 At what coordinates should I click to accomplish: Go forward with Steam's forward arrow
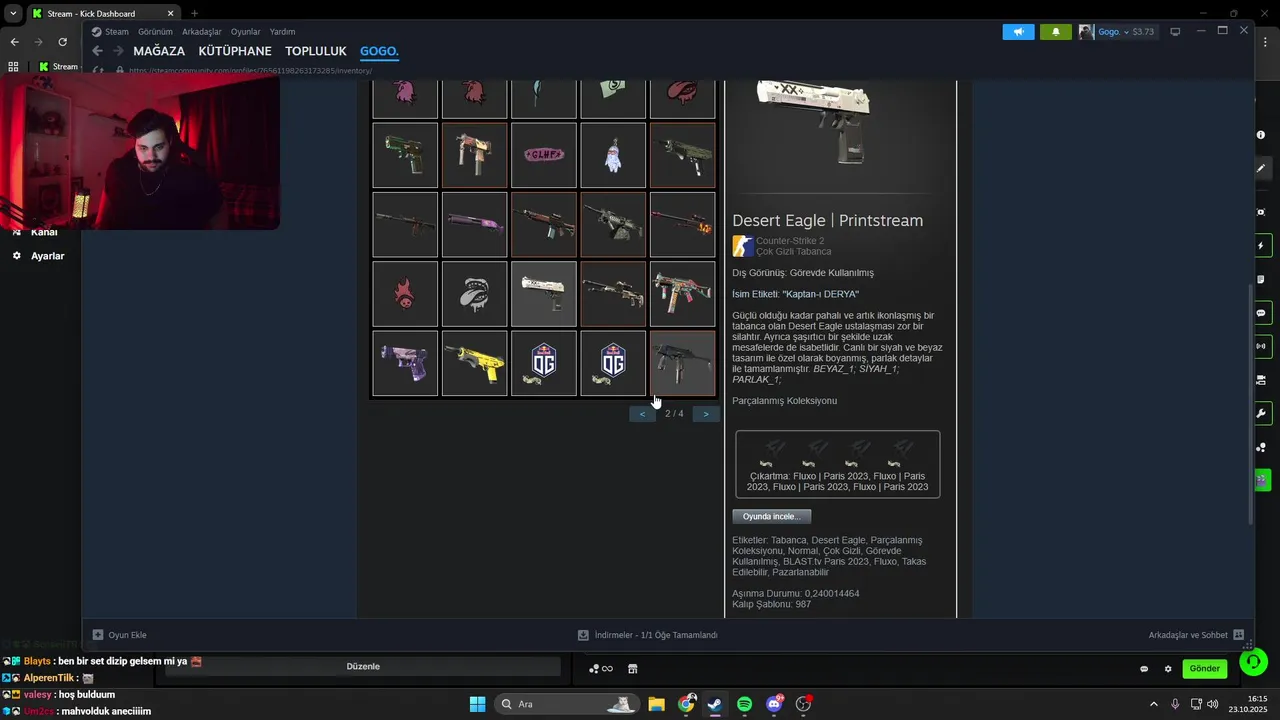[x=118, y=51]
